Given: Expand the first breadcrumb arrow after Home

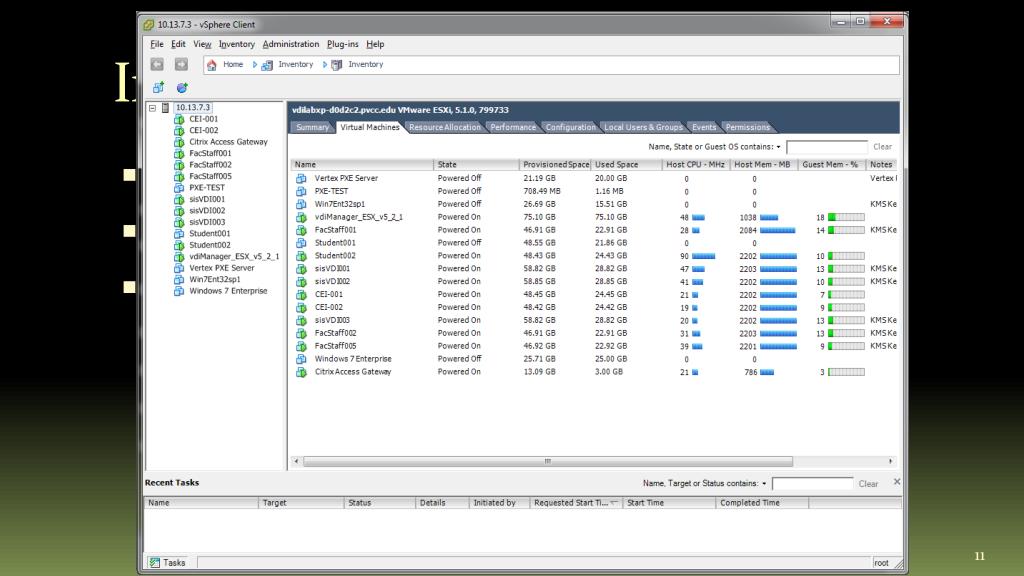Looking at the screenshot, I should point(255,65).
